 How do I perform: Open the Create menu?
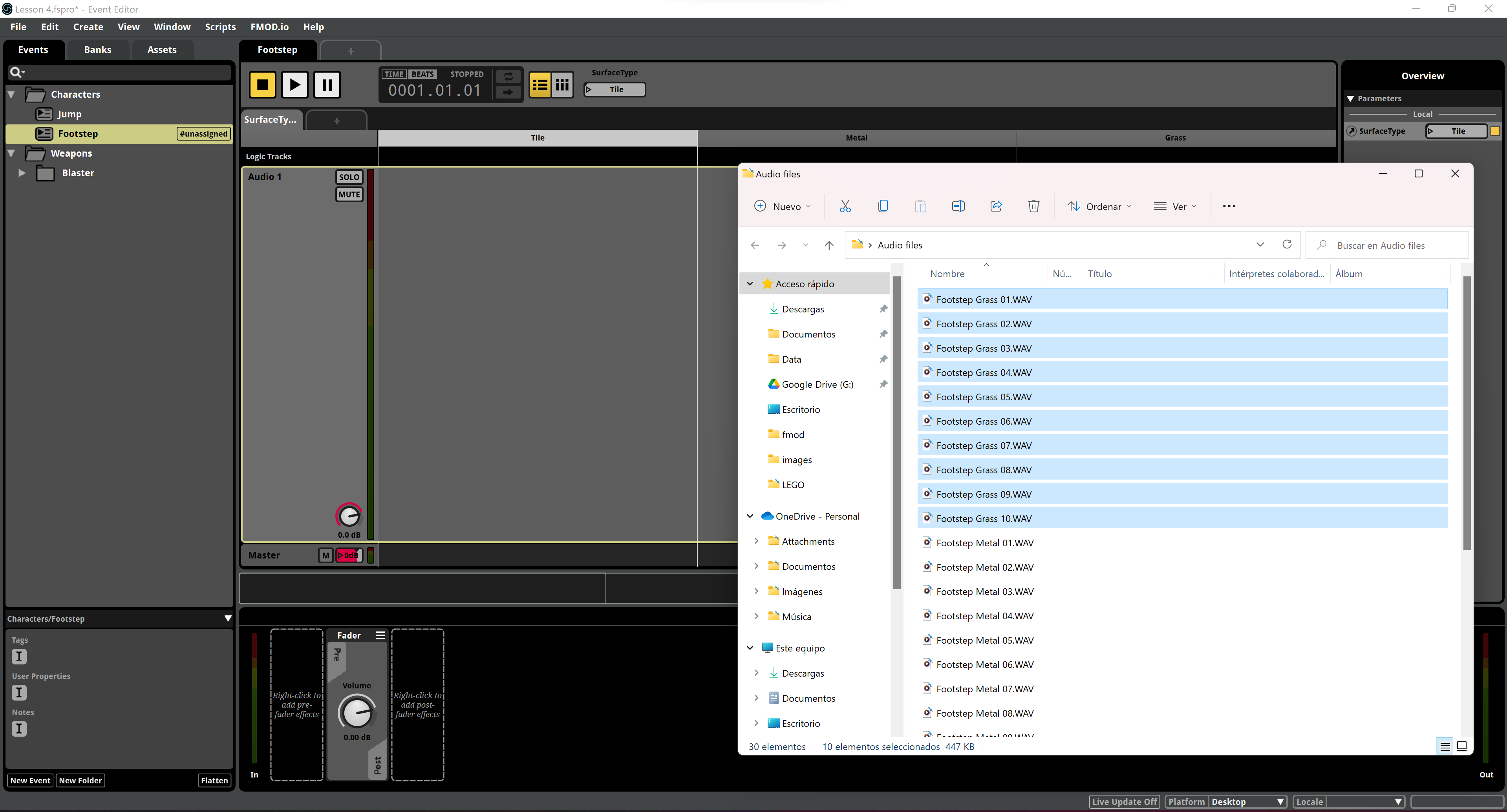(88, 27)
